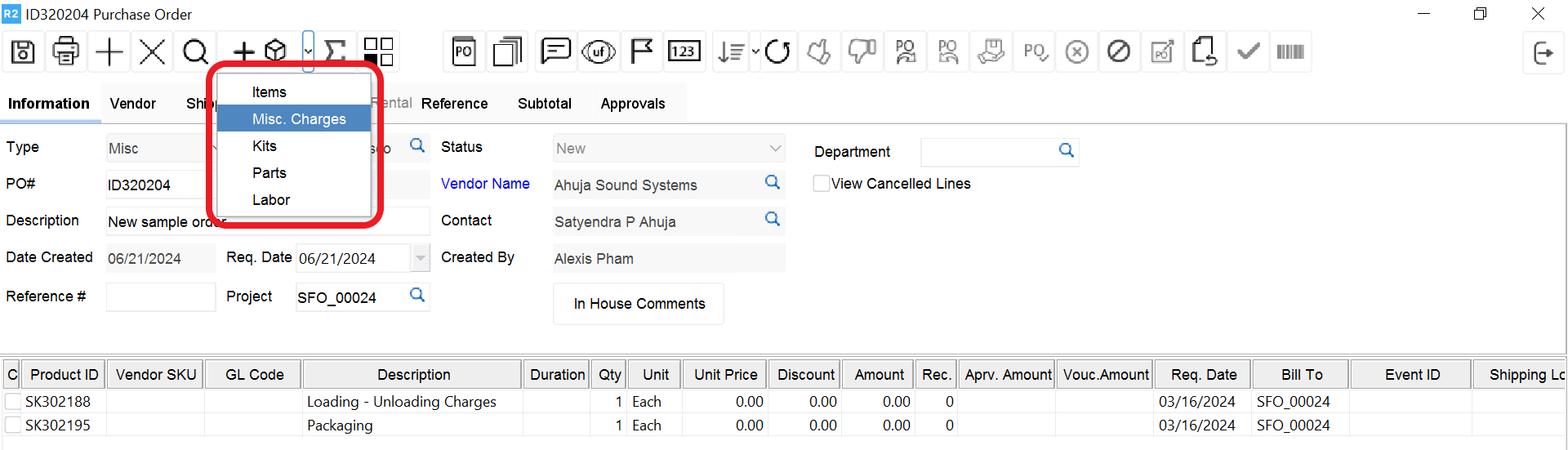Click the thumbs up approve icon
Image resolution: width=1568 pixels, height=450 pixels.
pyautogui.click(x=818, y=52)
